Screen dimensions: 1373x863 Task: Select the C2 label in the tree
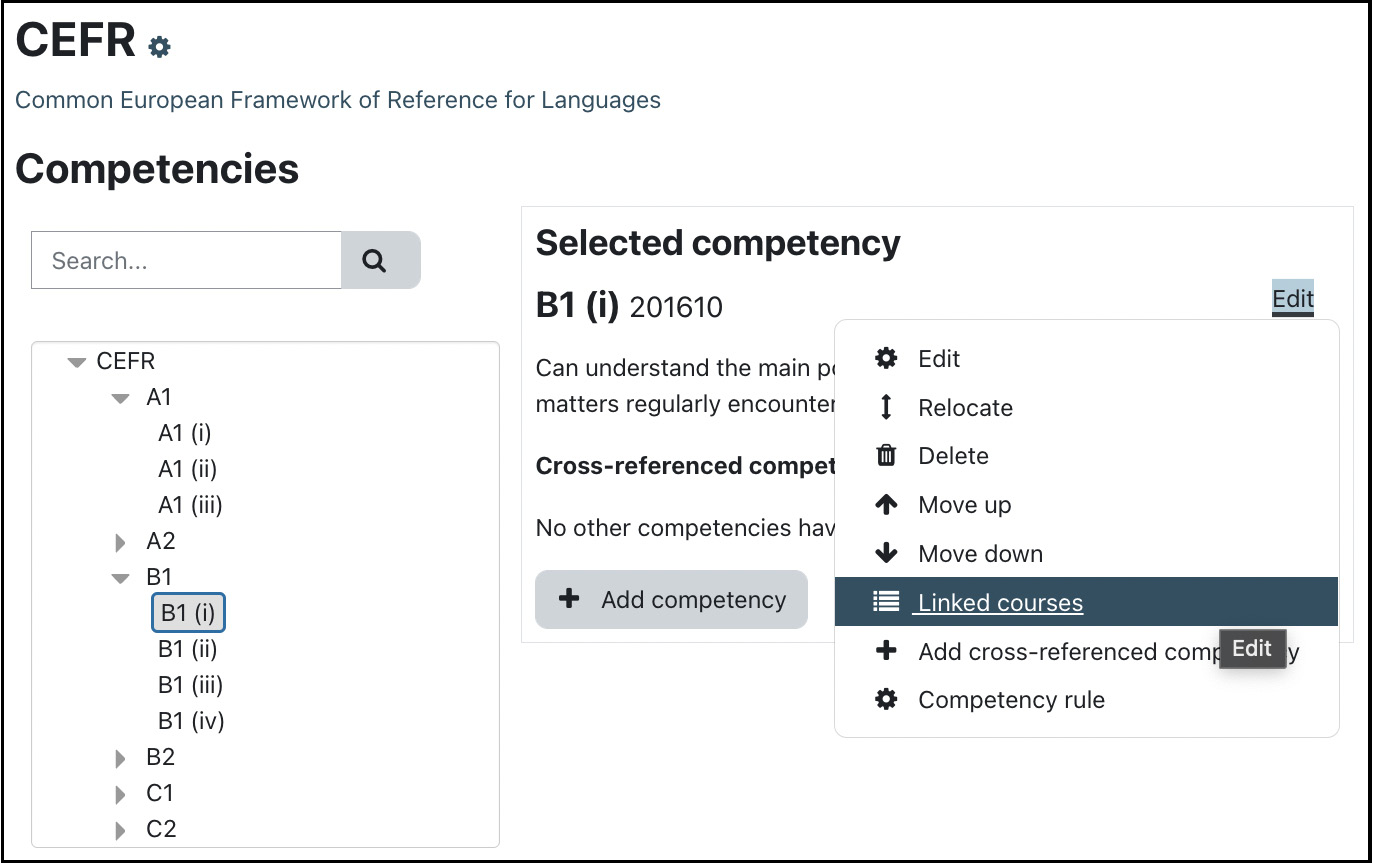[x=161, y=829]
